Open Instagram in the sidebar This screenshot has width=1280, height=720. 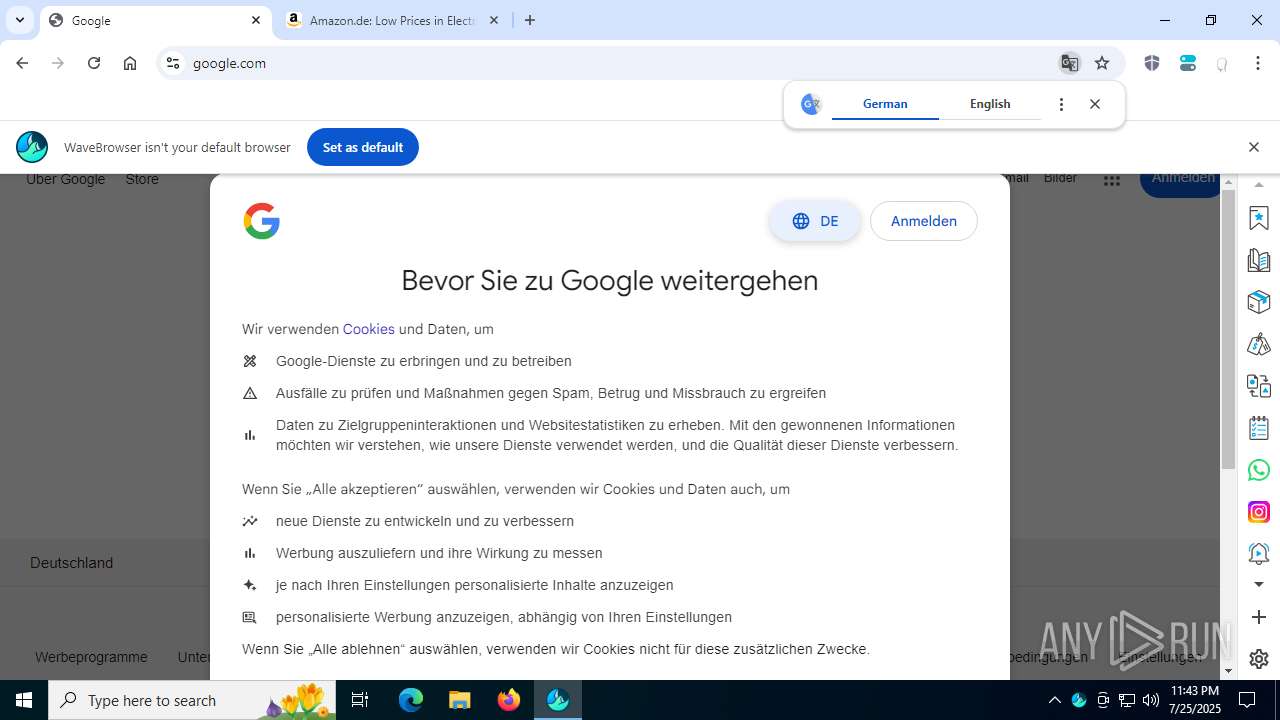click(1259, 512)
